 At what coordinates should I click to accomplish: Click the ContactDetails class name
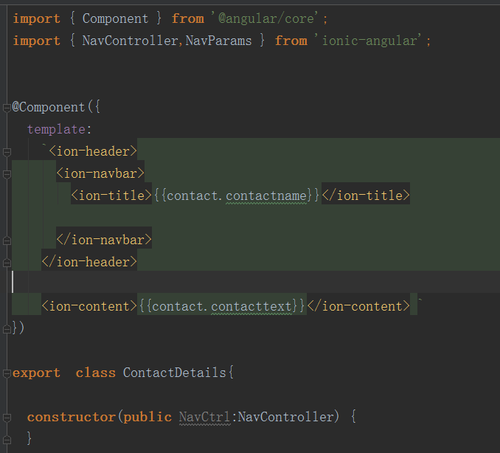[174, 373]
